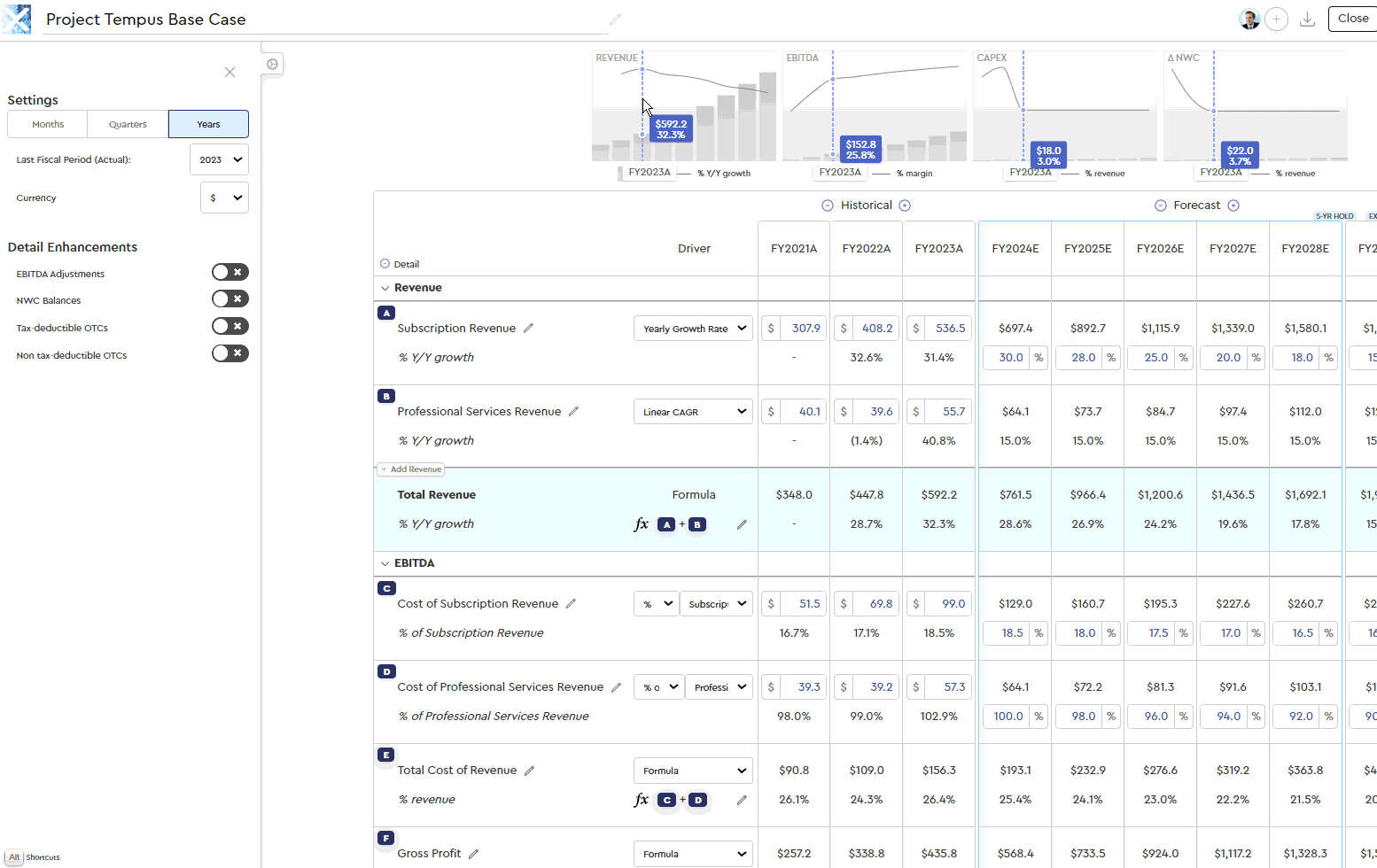Click pencil icon beside Gross Profit
The image size is (1377, 868).
[x=474, y=854]
